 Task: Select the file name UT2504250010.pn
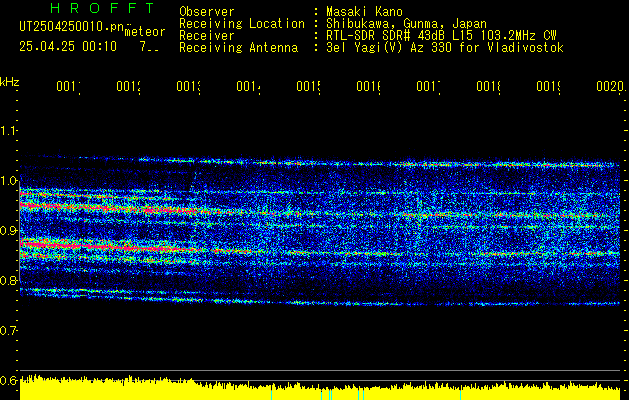pyautogui.click(x=71, y=27)
